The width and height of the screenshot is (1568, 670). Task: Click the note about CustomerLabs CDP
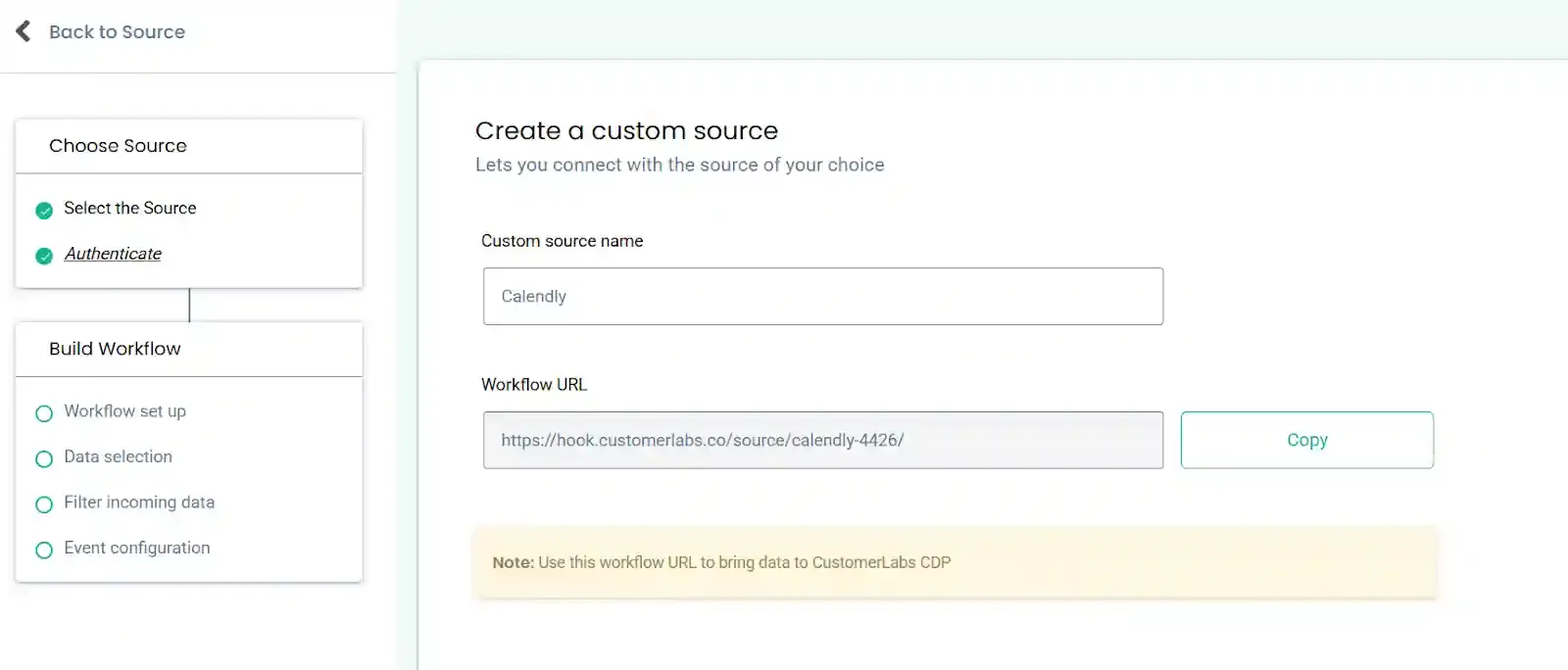pyautogui.click(x=955, y=562)
